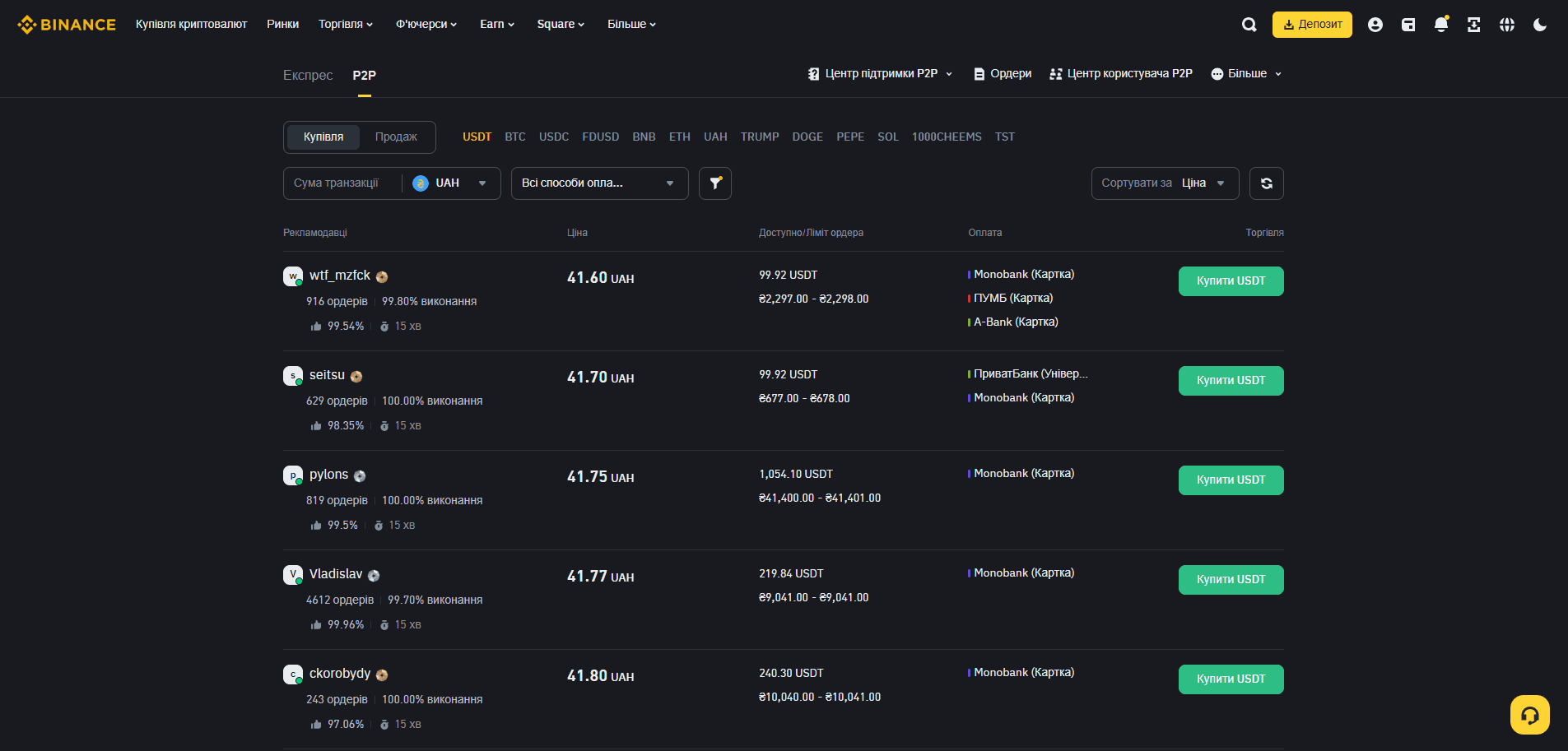Select the USDT coin tab
The image size is (1568, 751).
[477, 137]
